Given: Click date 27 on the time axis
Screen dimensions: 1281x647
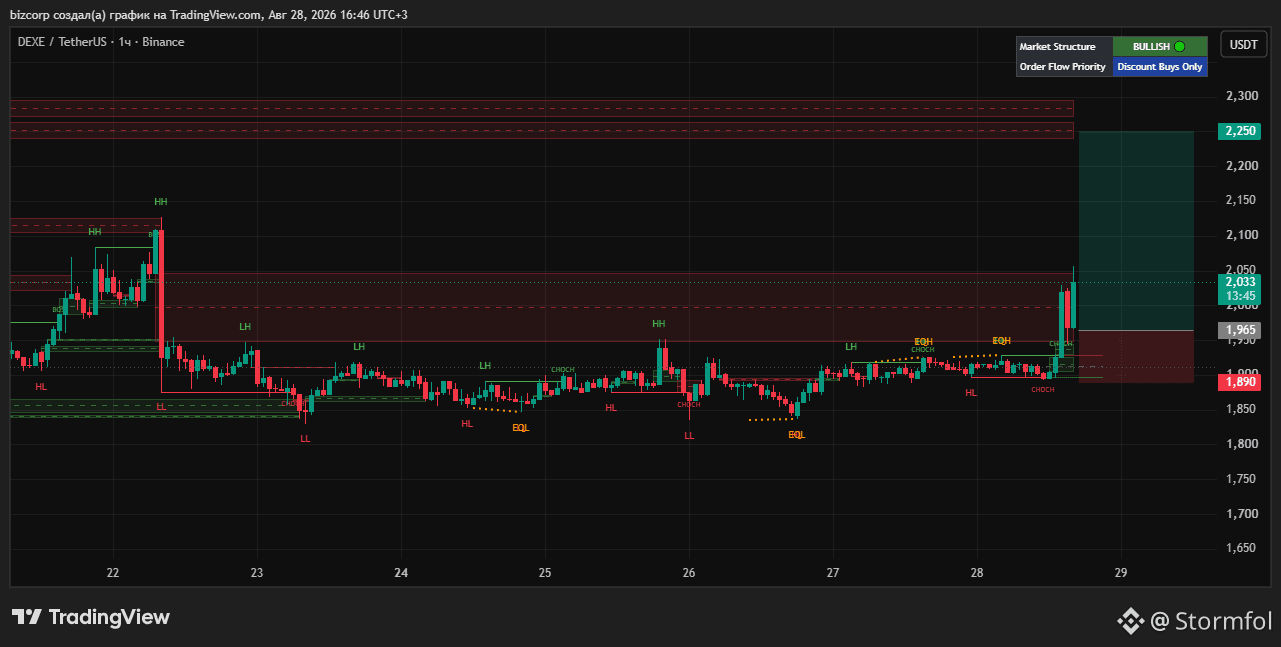Looking at the screenshot, I should pyautogui.click(x=833, y=573).
